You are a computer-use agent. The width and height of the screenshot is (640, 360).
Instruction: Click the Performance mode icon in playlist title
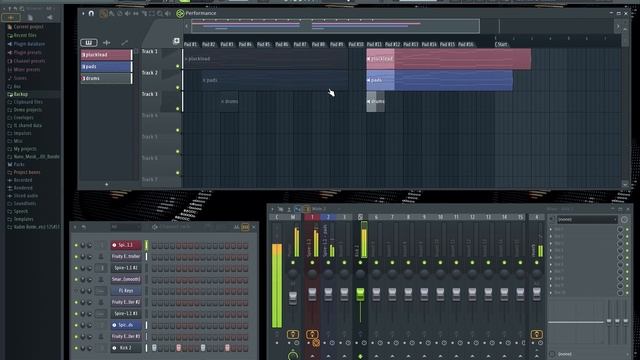[180, 13]
